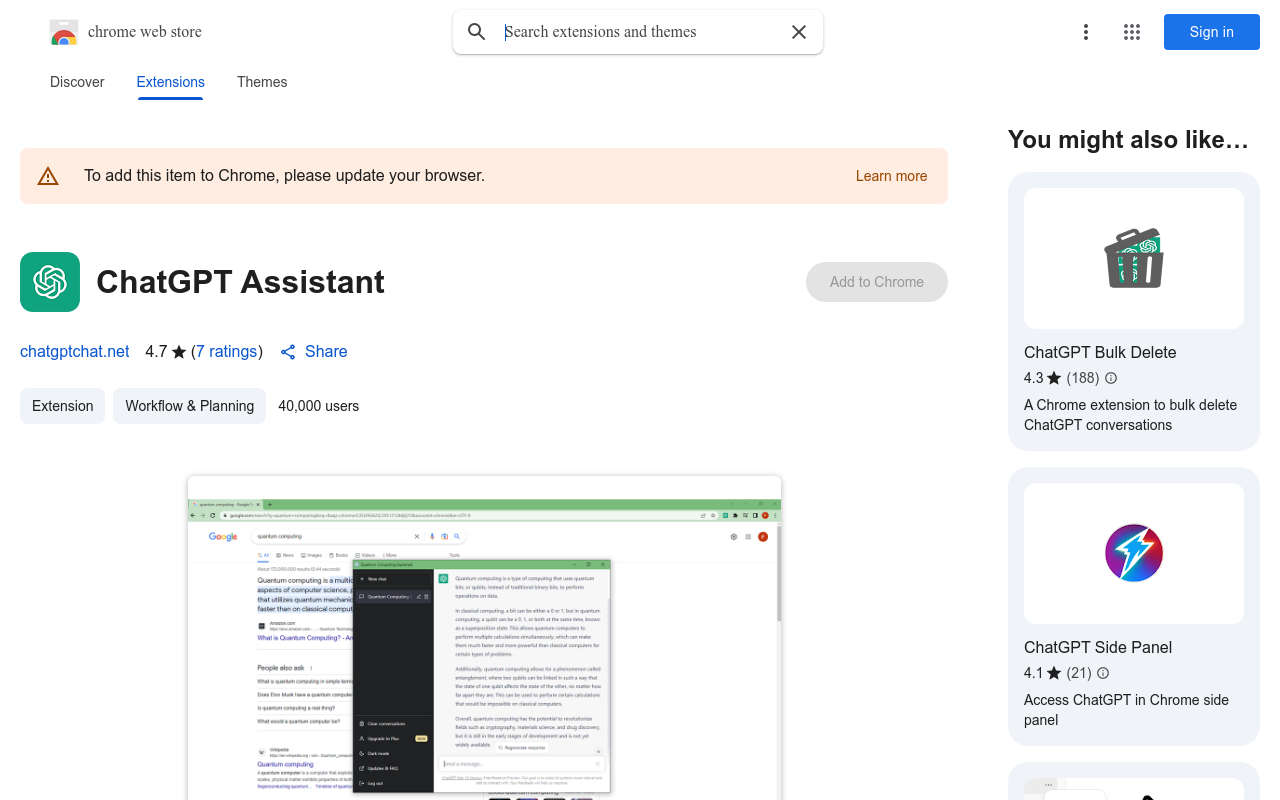Open the Google apps launcher
The image size is (1280, 800).
(1131, 32)
